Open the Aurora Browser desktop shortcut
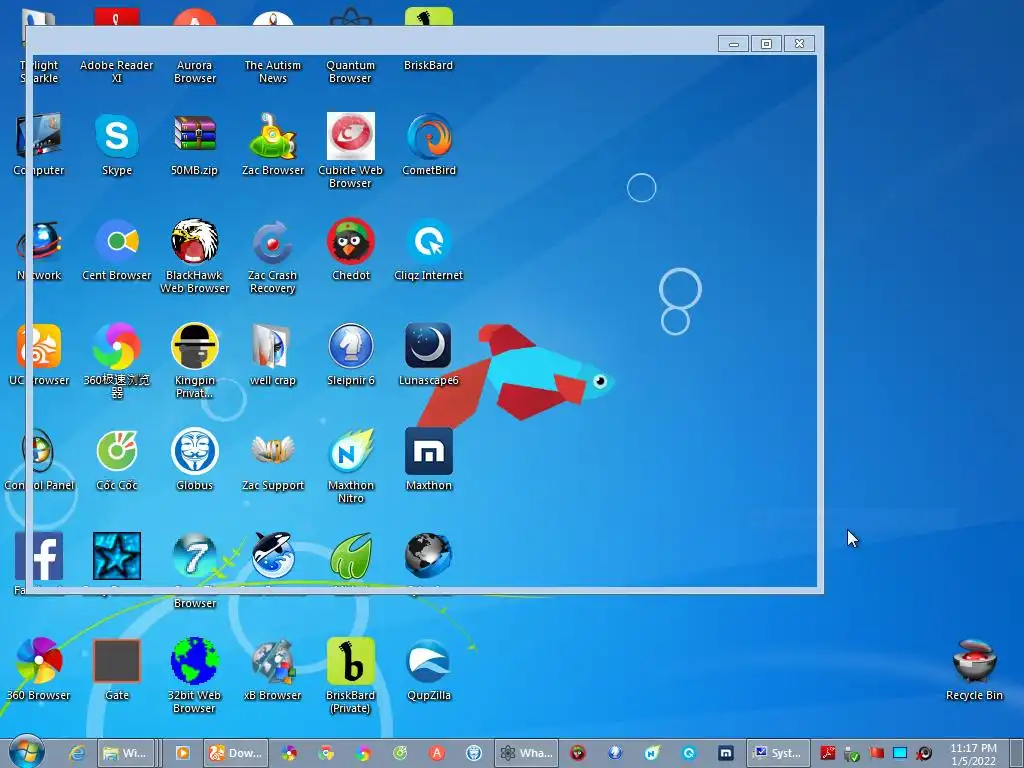The height and width of the screenshot is (768, 1024). pos(195,46)
